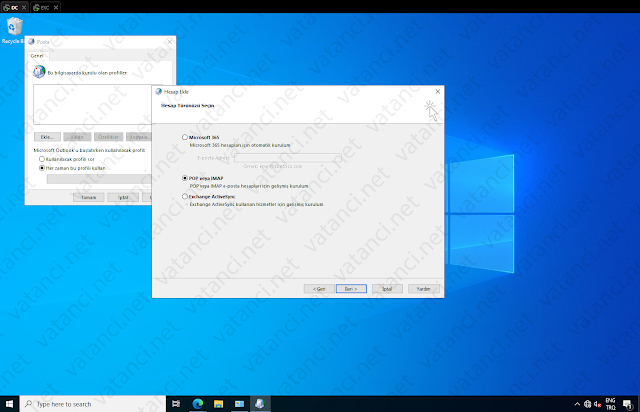This screenshot has height=412, width=640.
Task: Open the network status tray icon
Action: 587,404
